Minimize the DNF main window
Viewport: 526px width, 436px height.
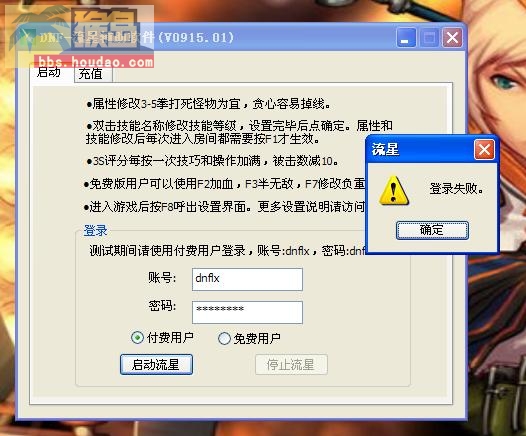coord(406,38)
